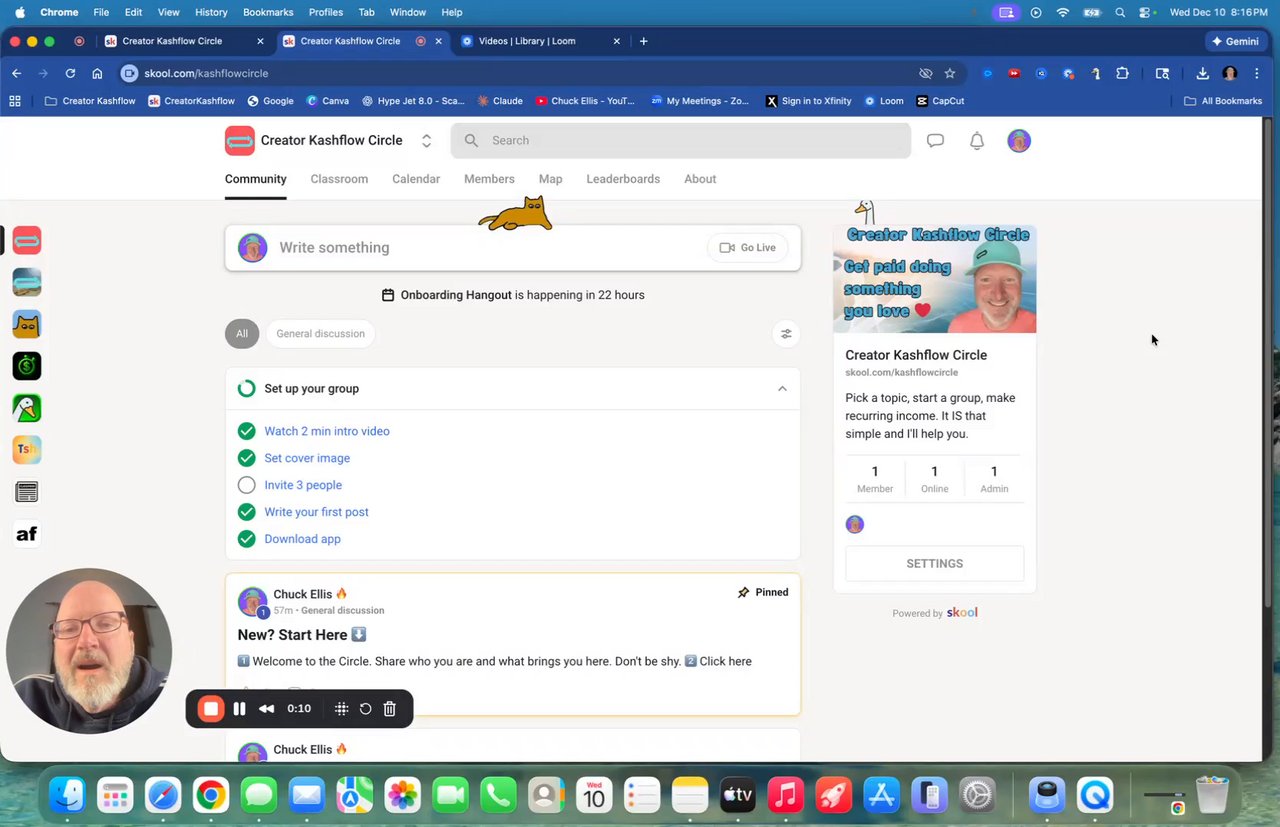
Task: Click the Gemini button in Chrome
Action: click(x=1235, y=41)
